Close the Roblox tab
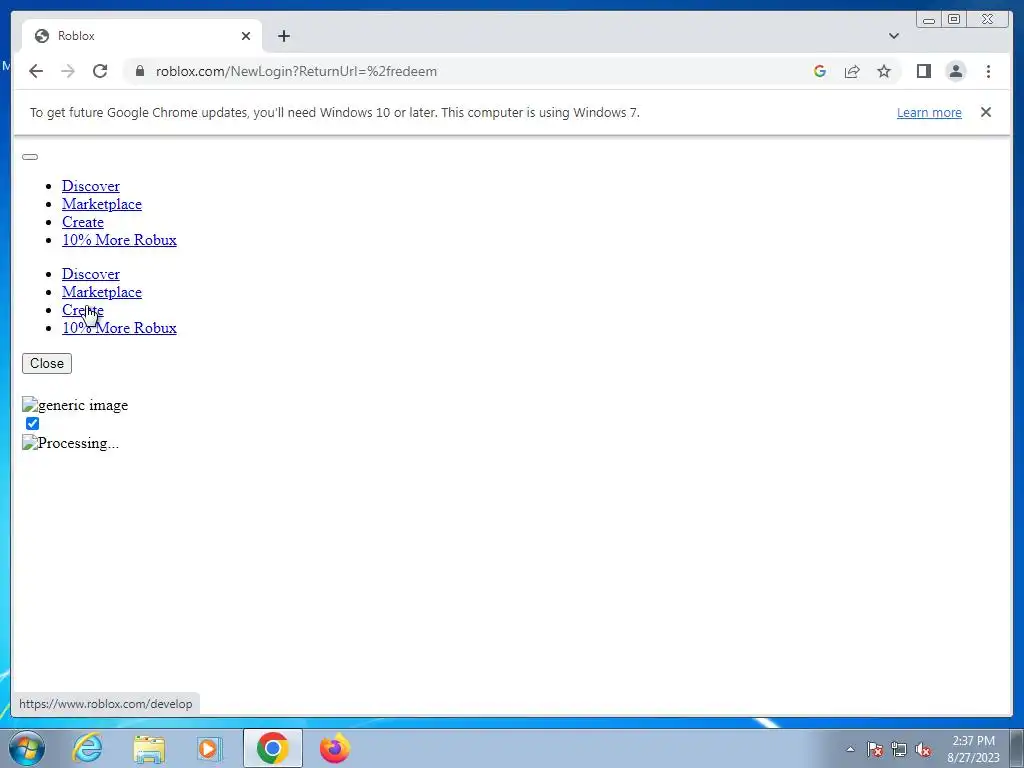This screenshot has width=1024, height=768. (246, 36)
